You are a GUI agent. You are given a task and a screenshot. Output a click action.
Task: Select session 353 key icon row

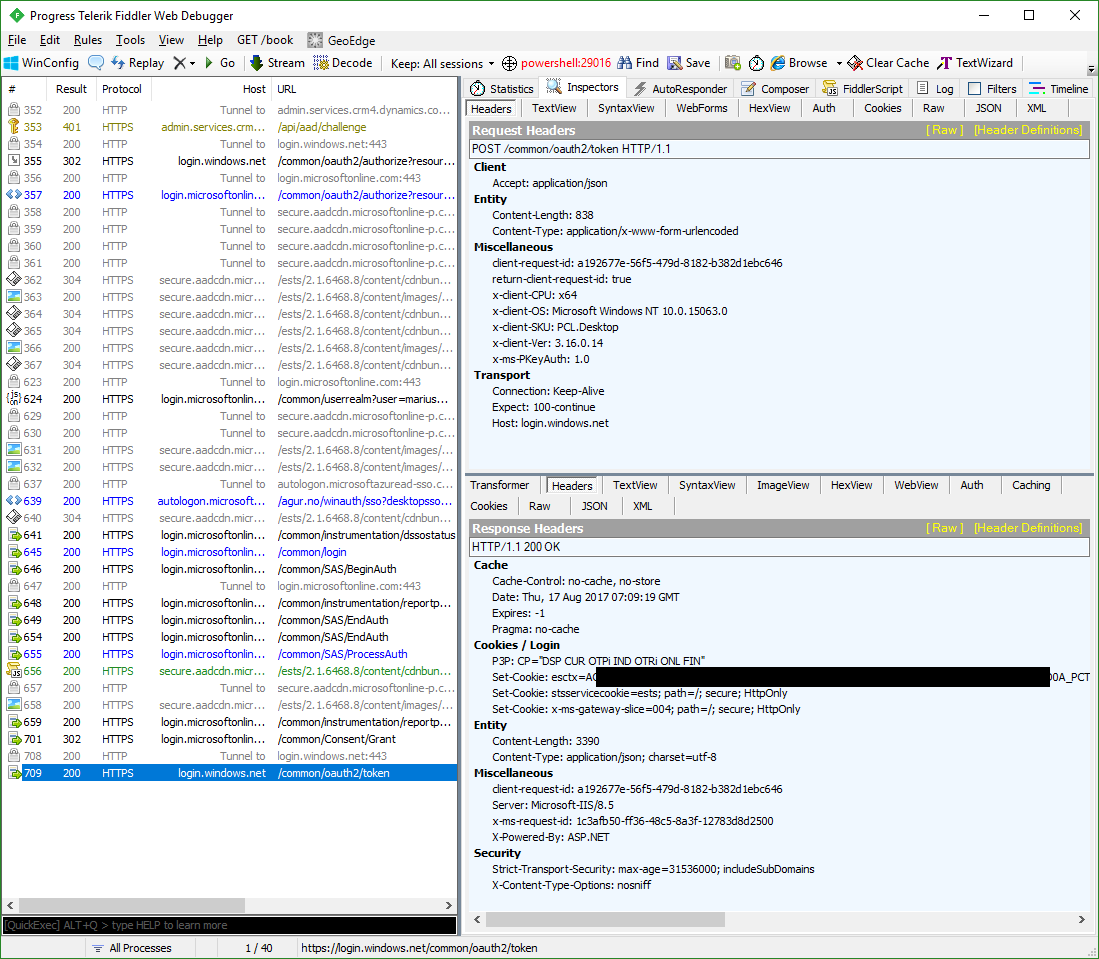(x=13, y=127)
